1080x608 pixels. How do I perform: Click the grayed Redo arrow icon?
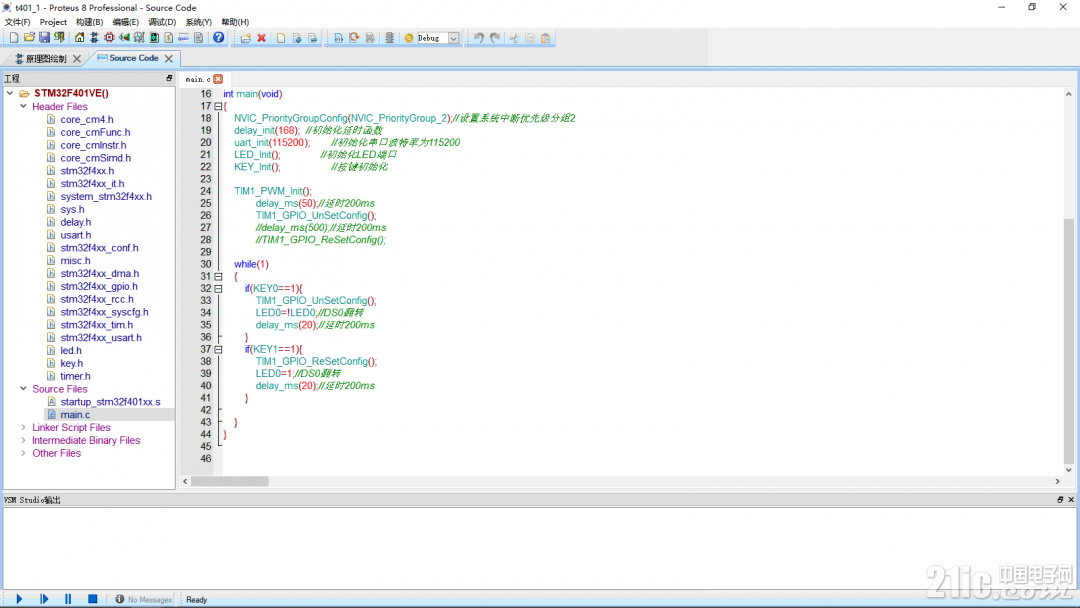[495, 38]
